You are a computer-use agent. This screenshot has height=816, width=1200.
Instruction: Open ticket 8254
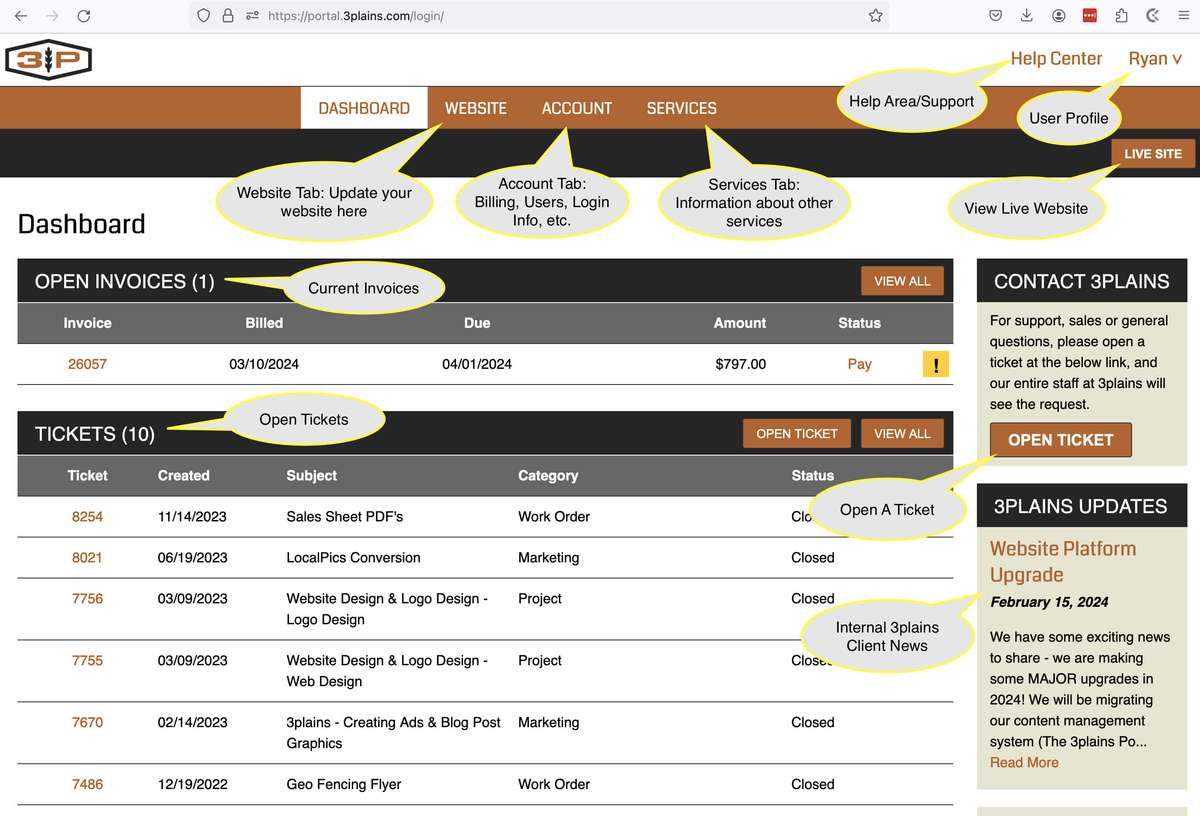[87, 517]
